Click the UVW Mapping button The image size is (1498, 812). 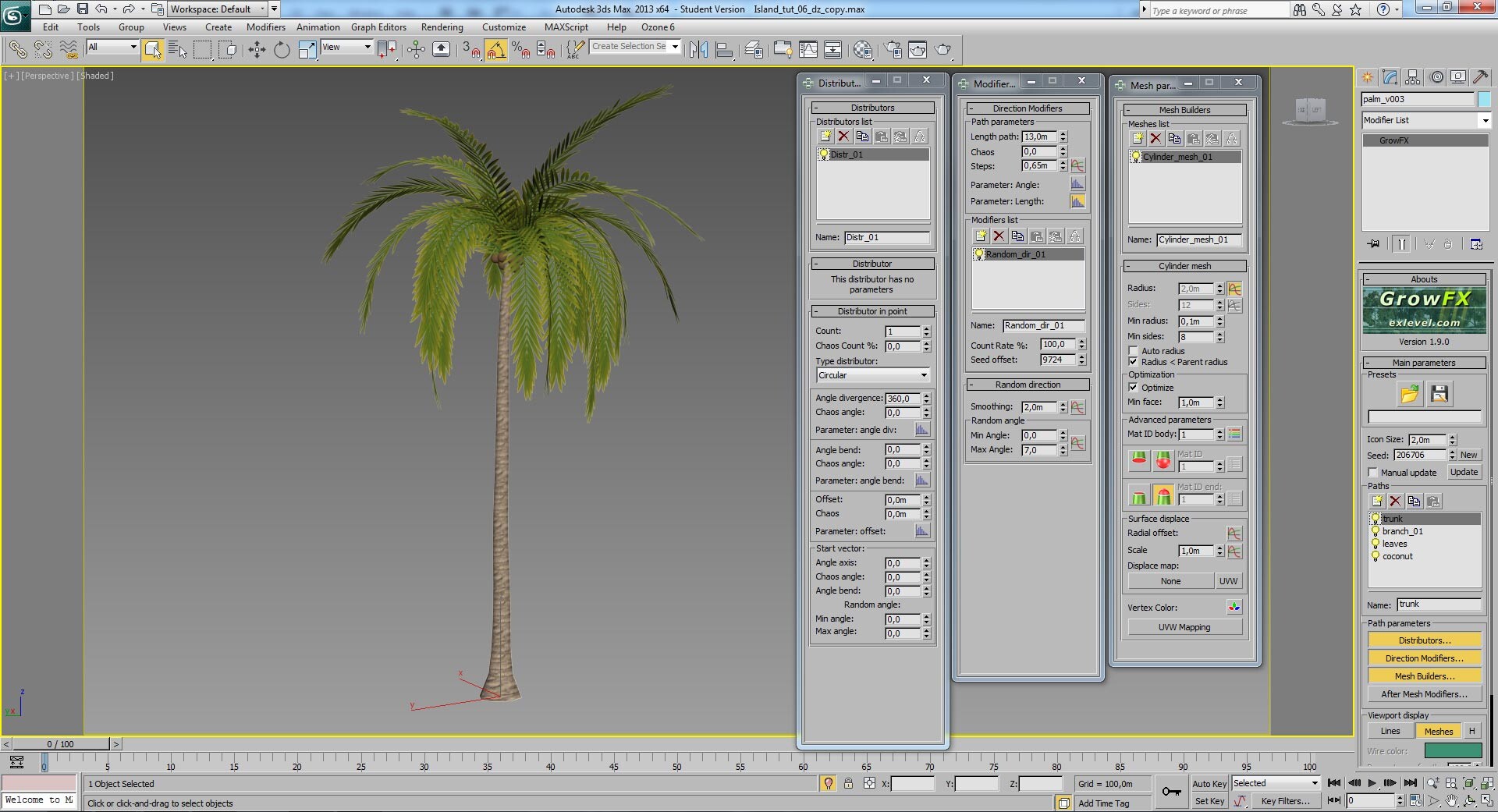click(1184, 627)
